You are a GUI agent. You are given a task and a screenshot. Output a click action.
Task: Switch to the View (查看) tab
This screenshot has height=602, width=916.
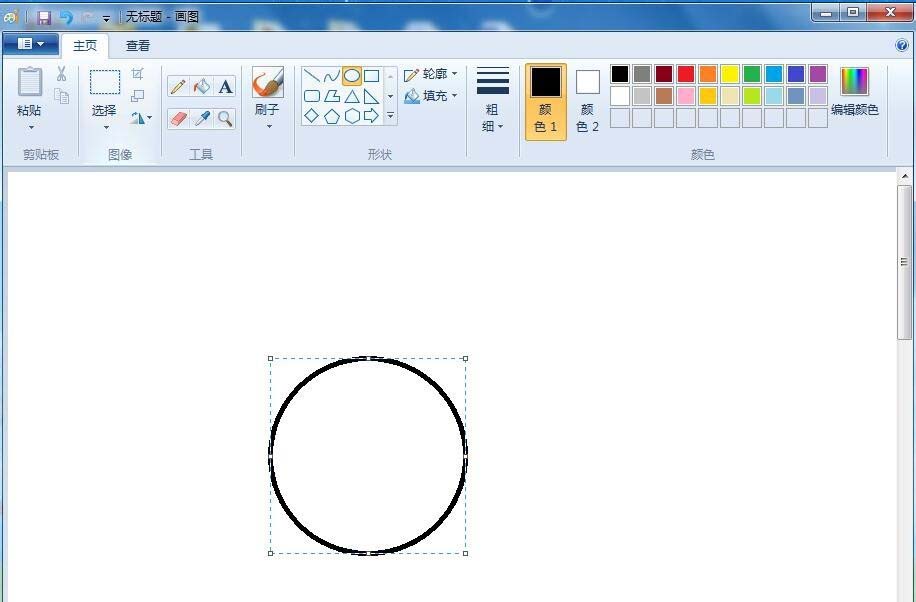click(x=138, y=46)
